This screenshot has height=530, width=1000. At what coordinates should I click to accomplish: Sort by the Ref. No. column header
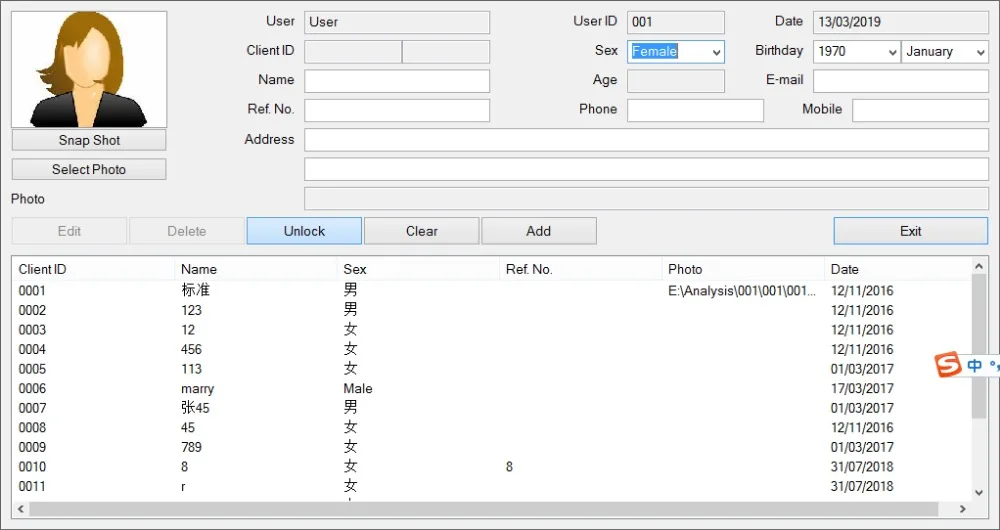(580, 269)
